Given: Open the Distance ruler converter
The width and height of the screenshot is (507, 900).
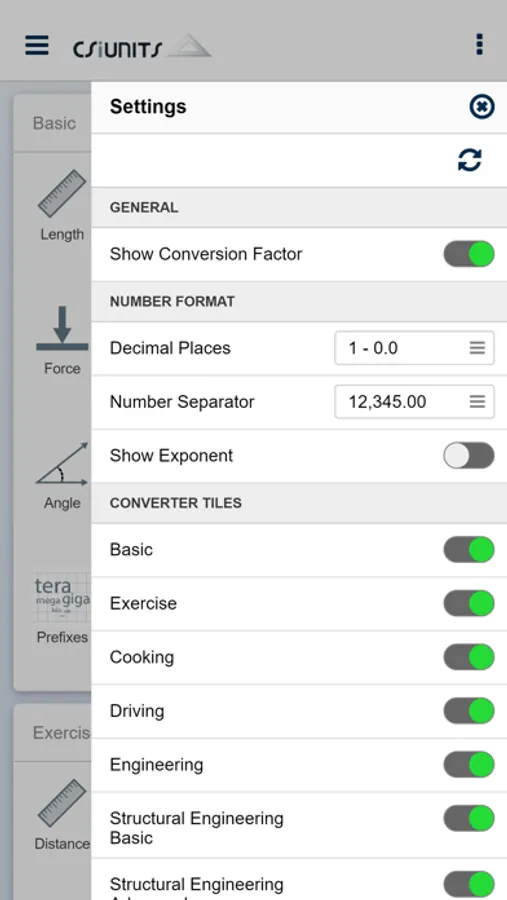Looking at the screenshot, I should [x=62, y=814].
